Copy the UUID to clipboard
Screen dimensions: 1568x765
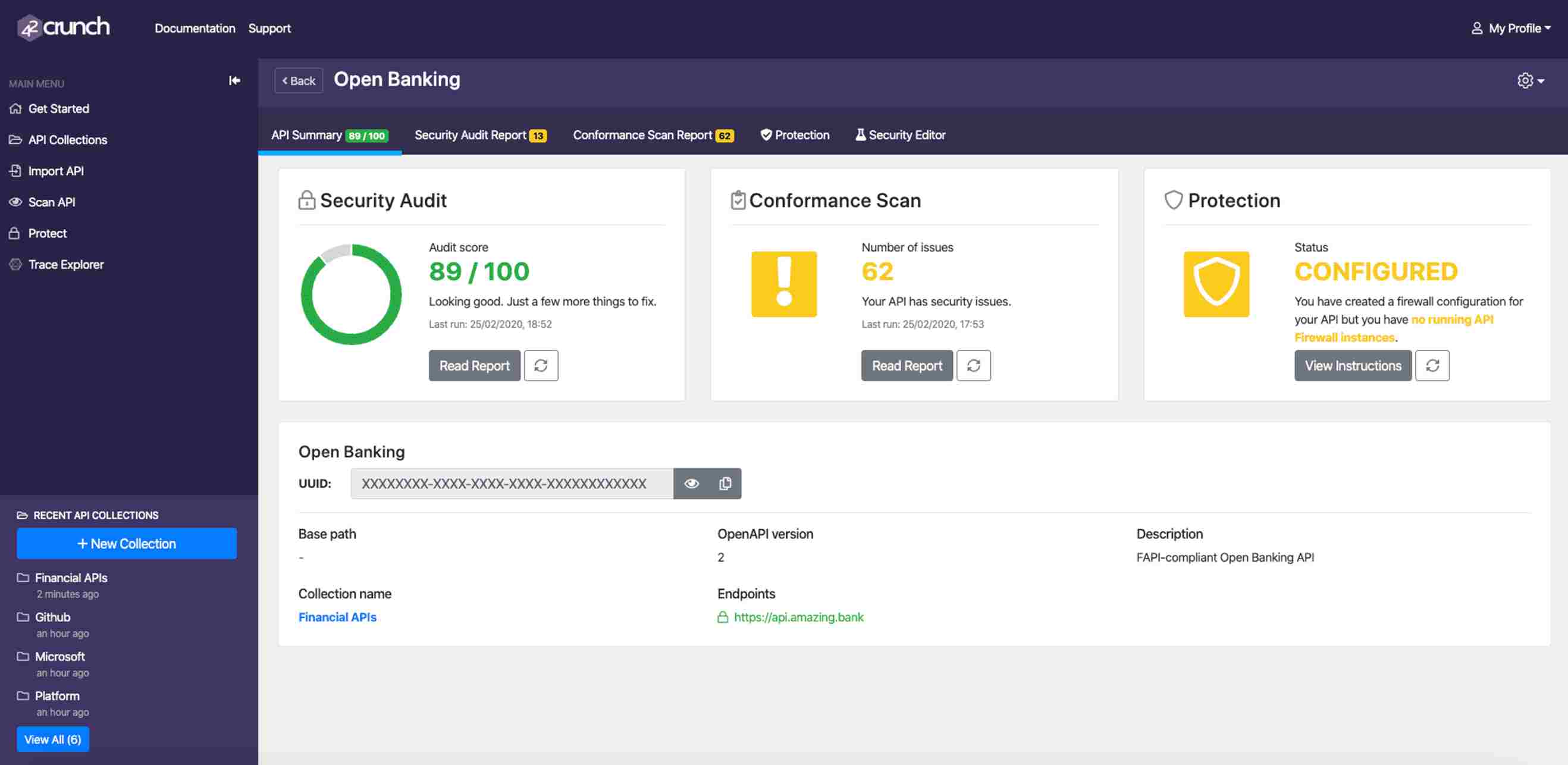(x=725, y=483)
